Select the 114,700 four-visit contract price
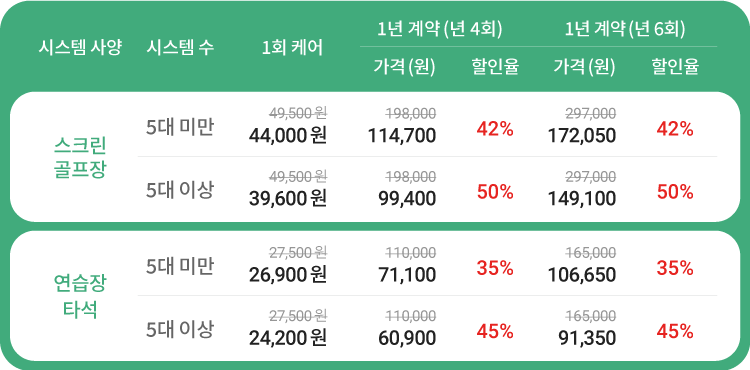The width and height of the screenshot is (750, 370). pyautogui.click(x=402, y=136)
